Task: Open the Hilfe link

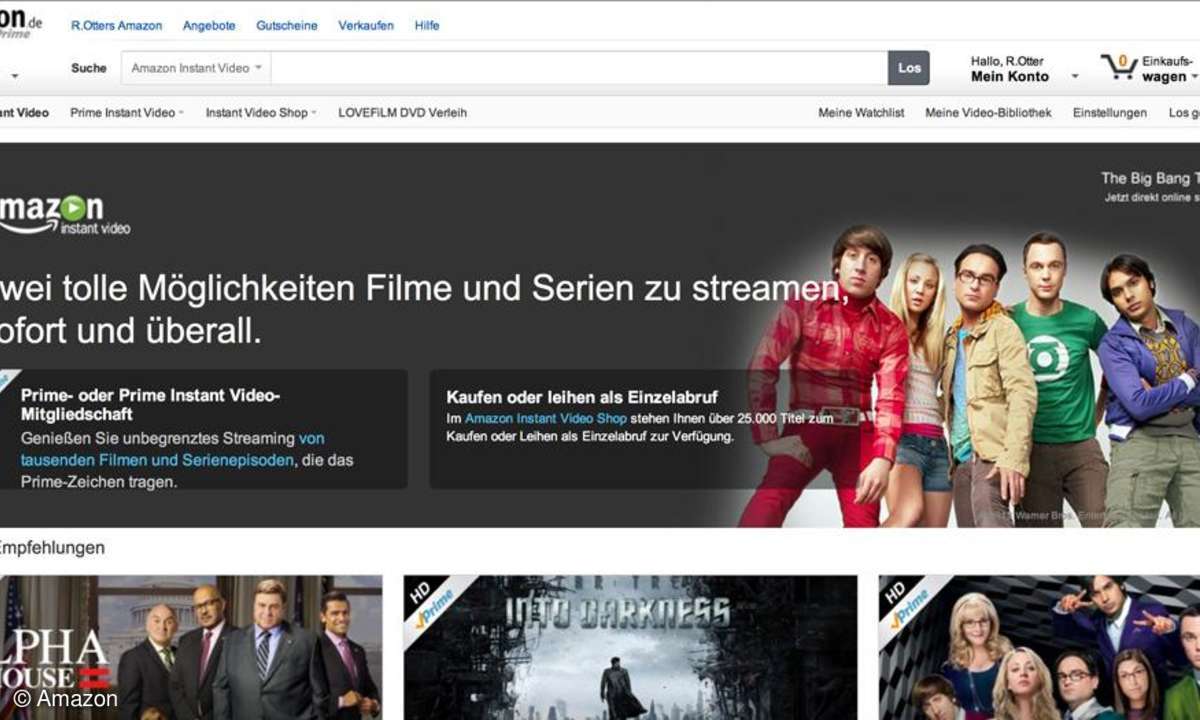Action: coord(427,26)
